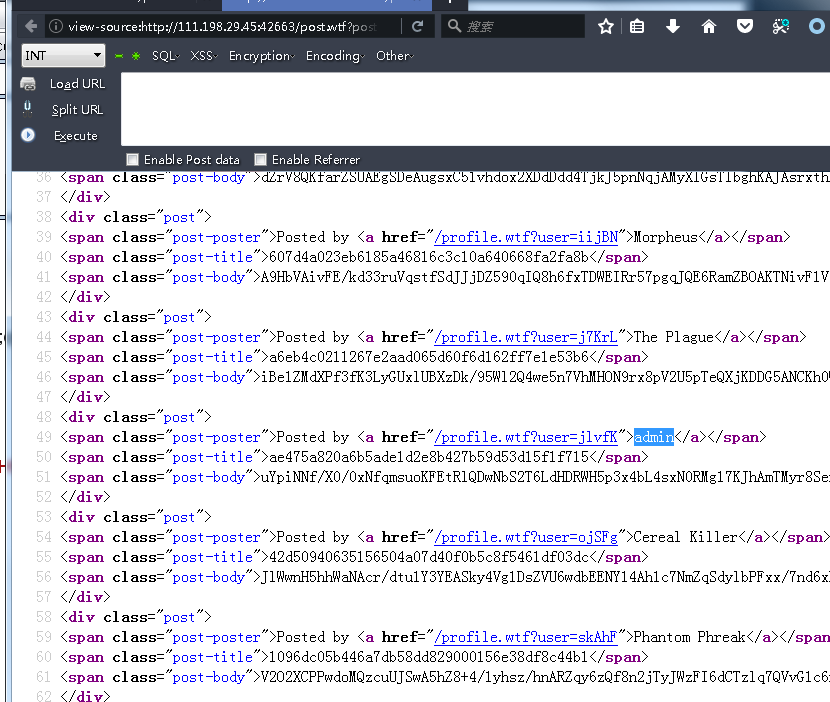The height and width of the screenshot is (702, 830).
Task: Expand the Encryption menu
Action: click(259, 56)
